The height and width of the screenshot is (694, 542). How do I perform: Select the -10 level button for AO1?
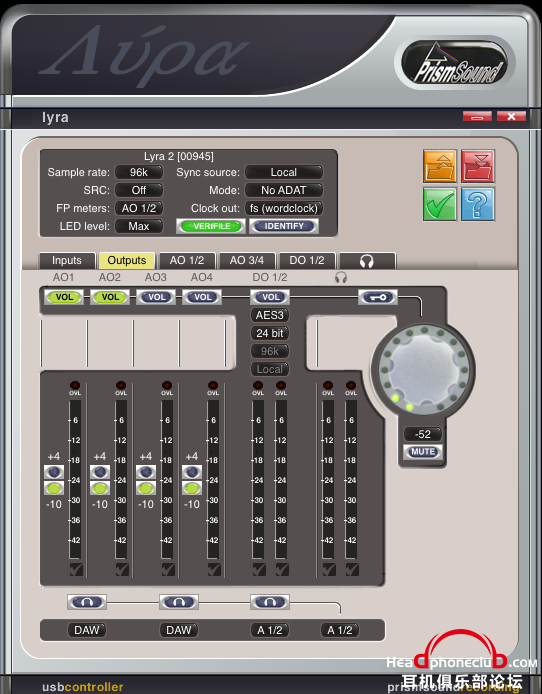[54, 488]
